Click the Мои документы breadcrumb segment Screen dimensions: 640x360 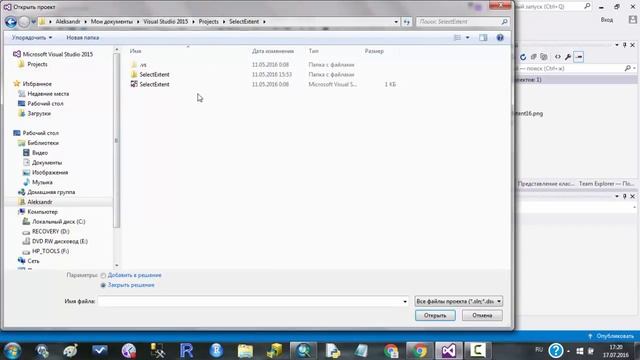click(x=111, y=22)
